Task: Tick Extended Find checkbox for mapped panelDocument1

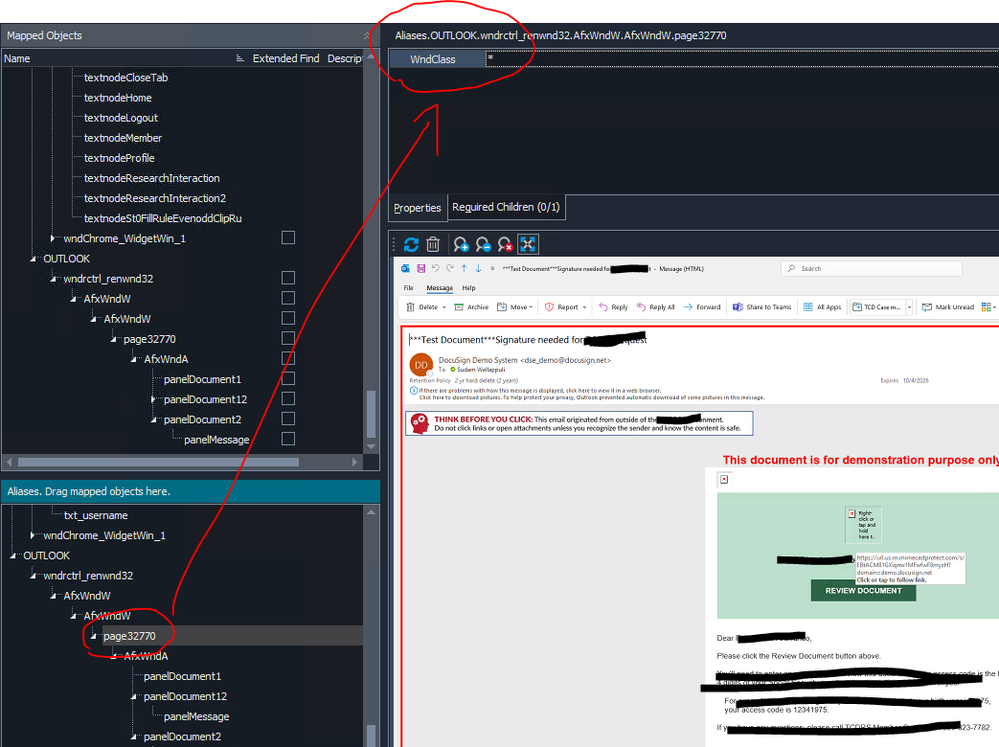Action: [x=288, y=379]
